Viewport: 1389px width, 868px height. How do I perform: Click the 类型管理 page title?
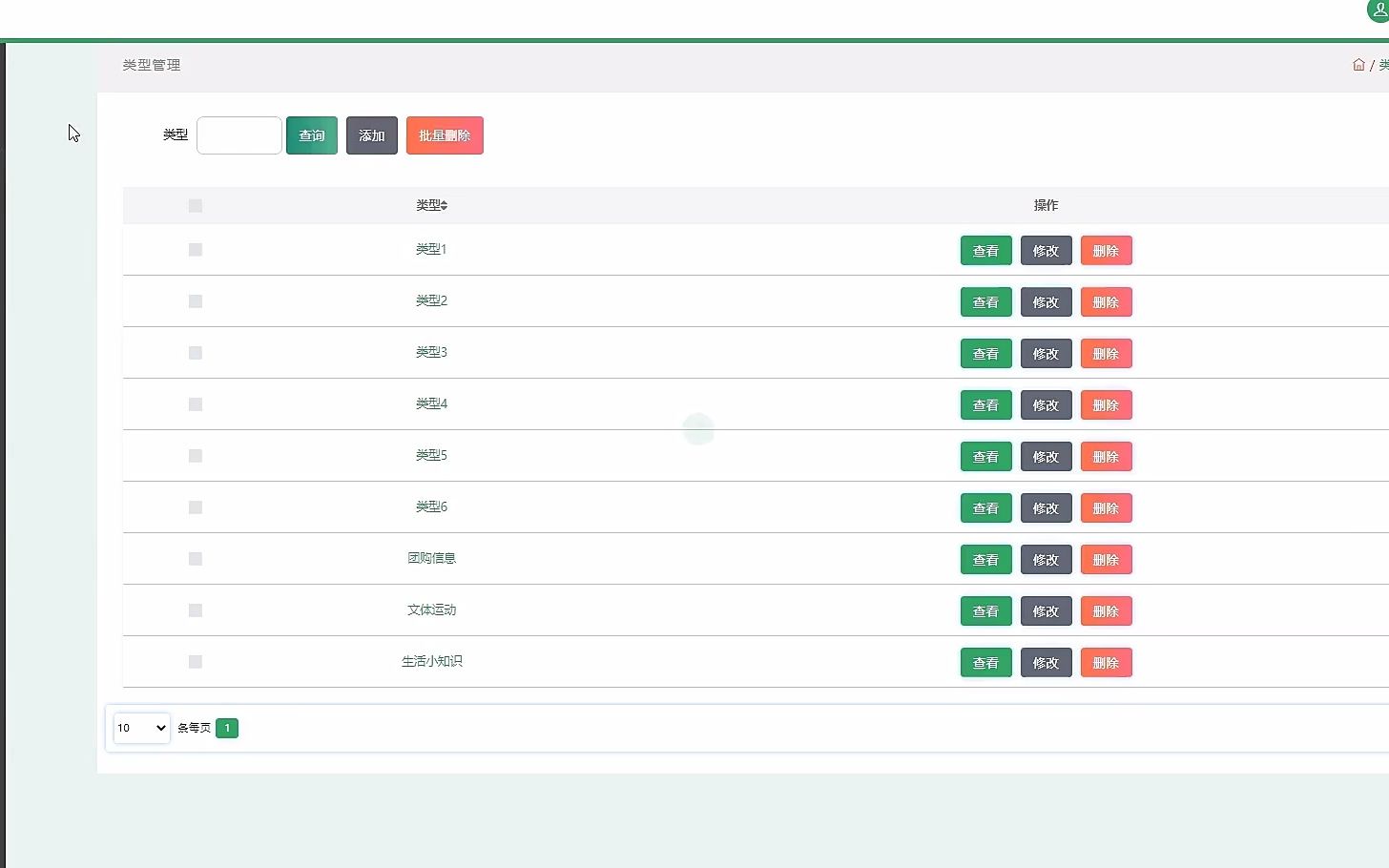[x=152, y=65]
